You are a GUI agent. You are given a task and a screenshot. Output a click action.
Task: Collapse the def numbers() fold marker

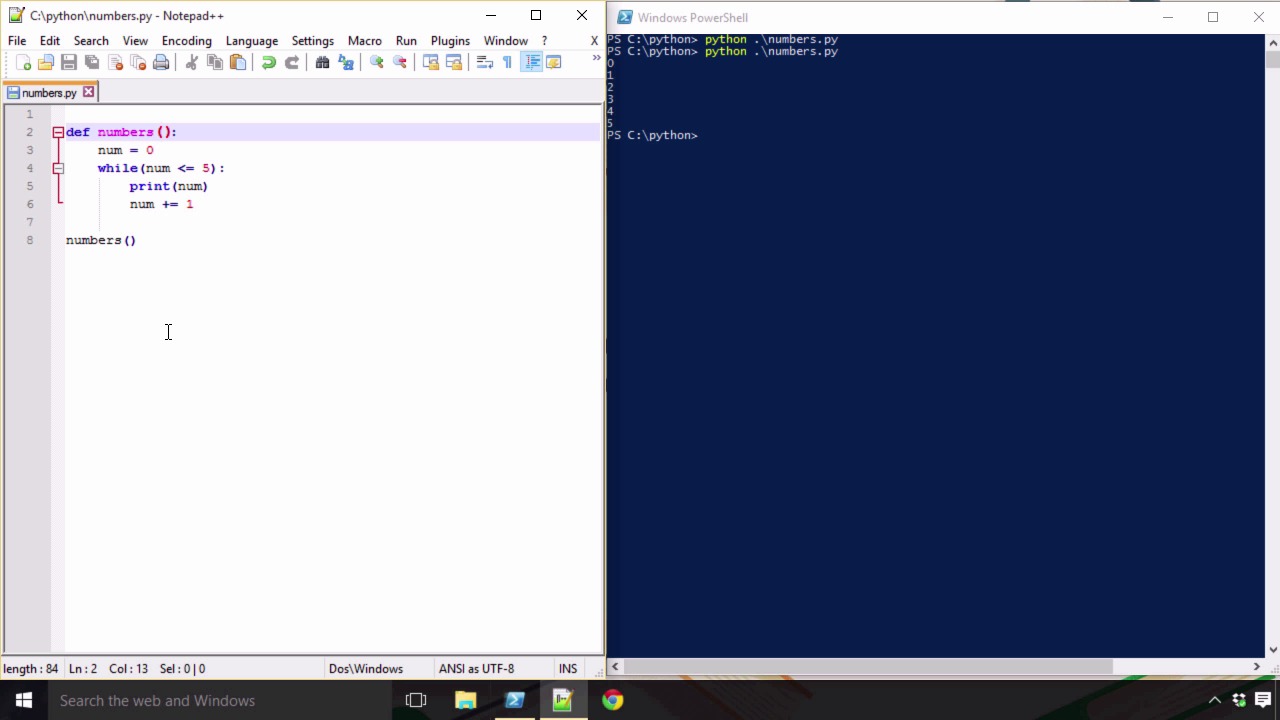coord(58,132)
